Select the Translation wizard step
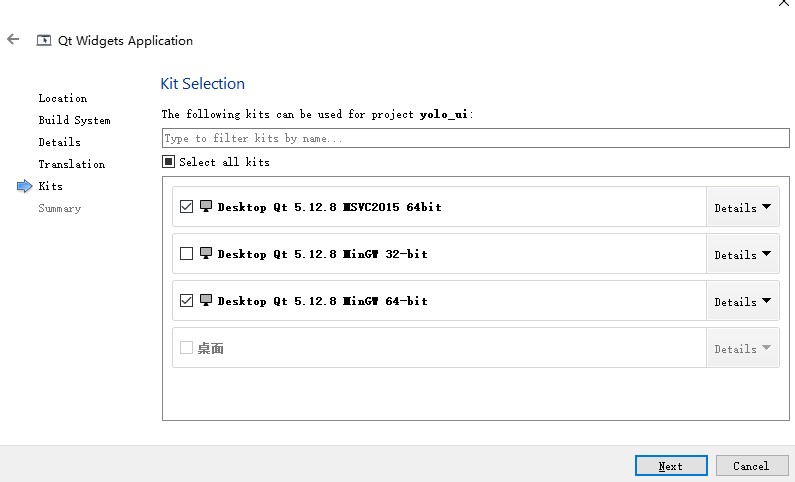 point(71,164)
